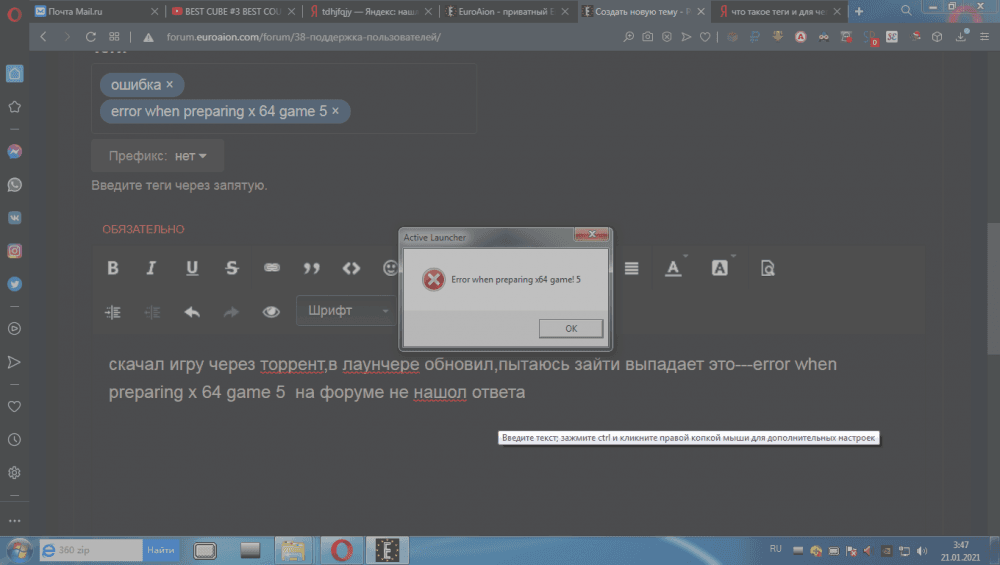Toggle underline formatting
Image resolution: width=1000 pixels, height=565 pixels.
pyautogui.click(x=192, y=268)
